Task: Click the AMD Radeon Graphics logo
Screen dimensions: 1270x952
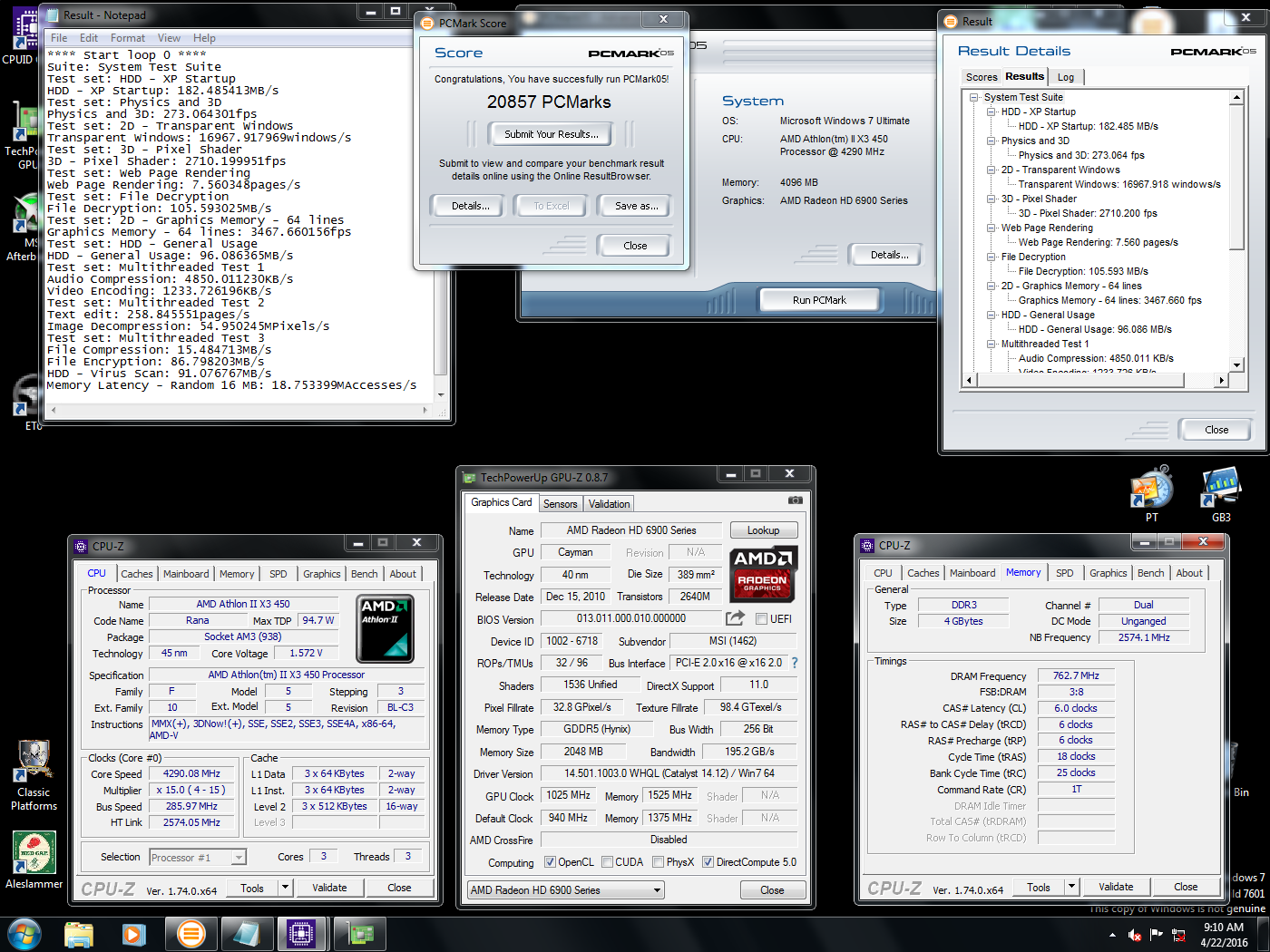Action: click(764, 575)
